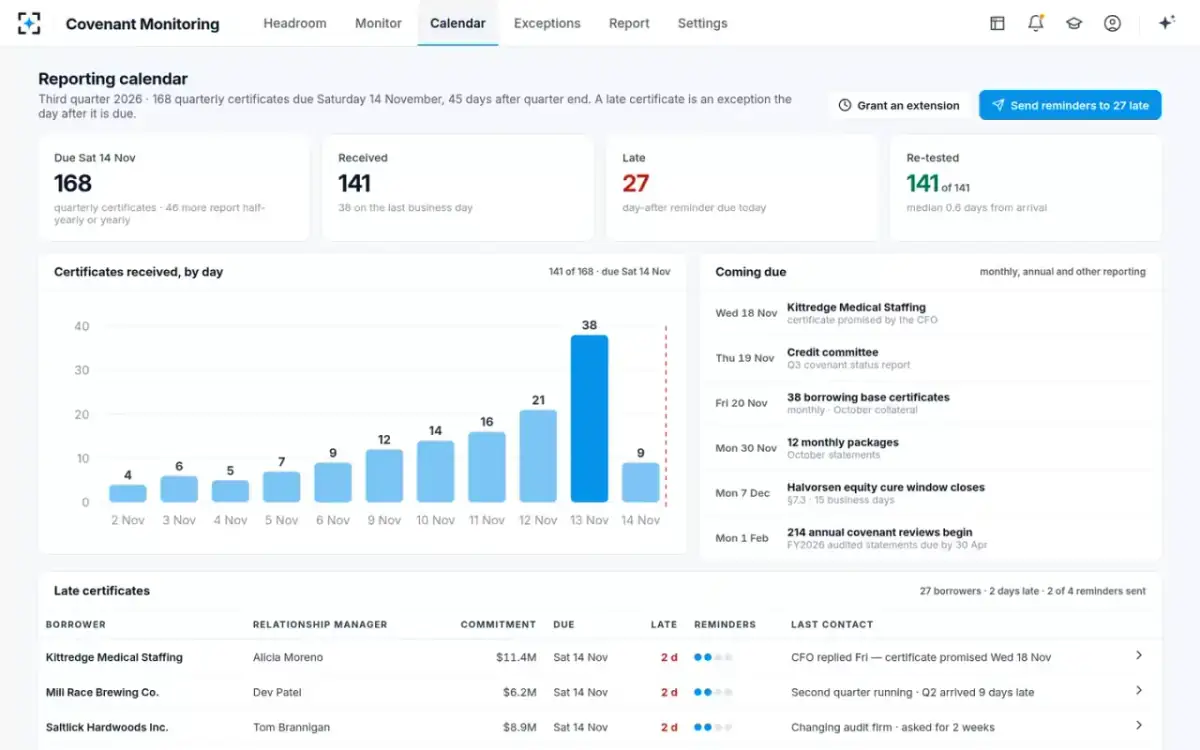
Task: Click Grant an extension button
Action: 898,105
